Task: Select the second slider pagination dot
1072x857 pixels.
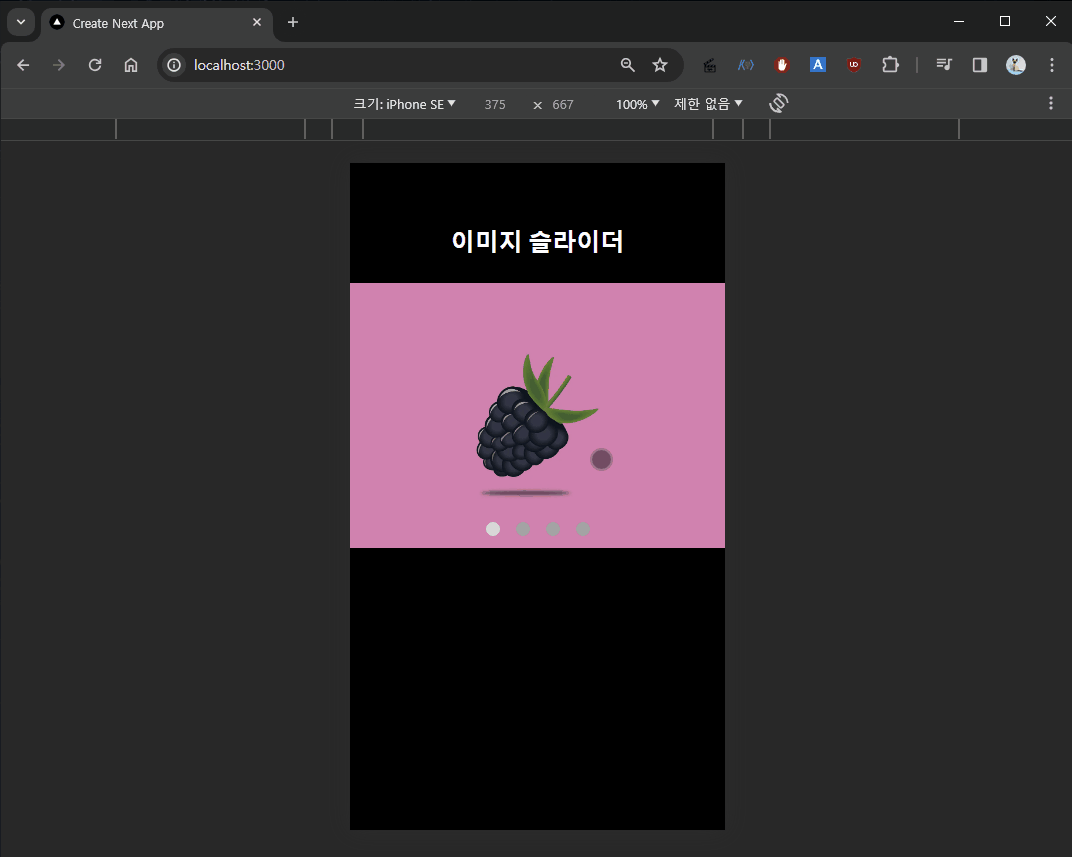Action: (523, 529)
